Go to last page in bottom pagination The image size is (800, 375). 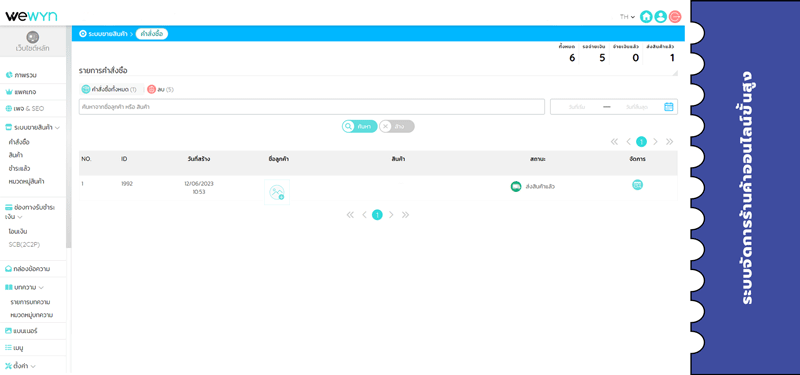405,215
